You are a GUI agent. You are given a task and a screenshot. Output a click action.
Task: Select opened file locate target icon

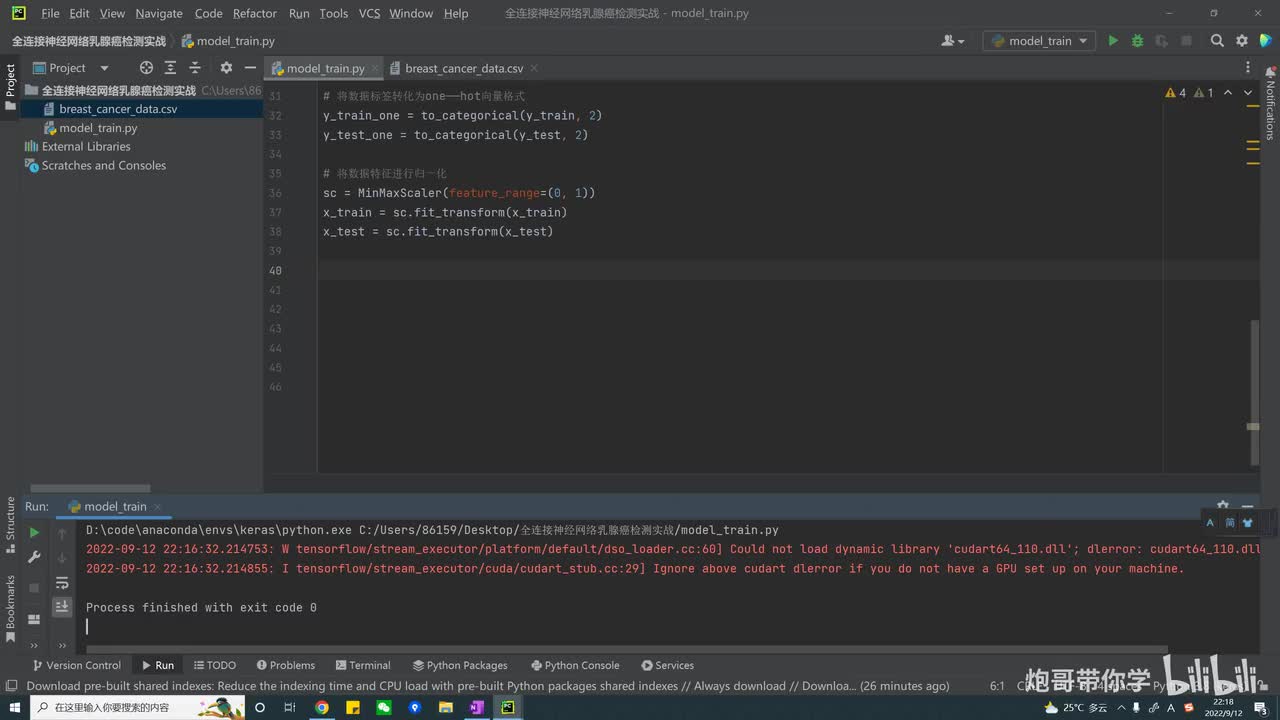(x=146, y=68)
